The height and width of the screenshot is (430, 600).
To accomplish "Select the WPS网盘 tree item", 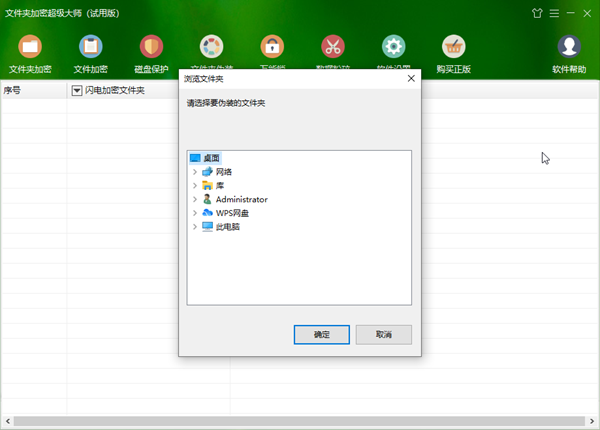I will [225, 213].
